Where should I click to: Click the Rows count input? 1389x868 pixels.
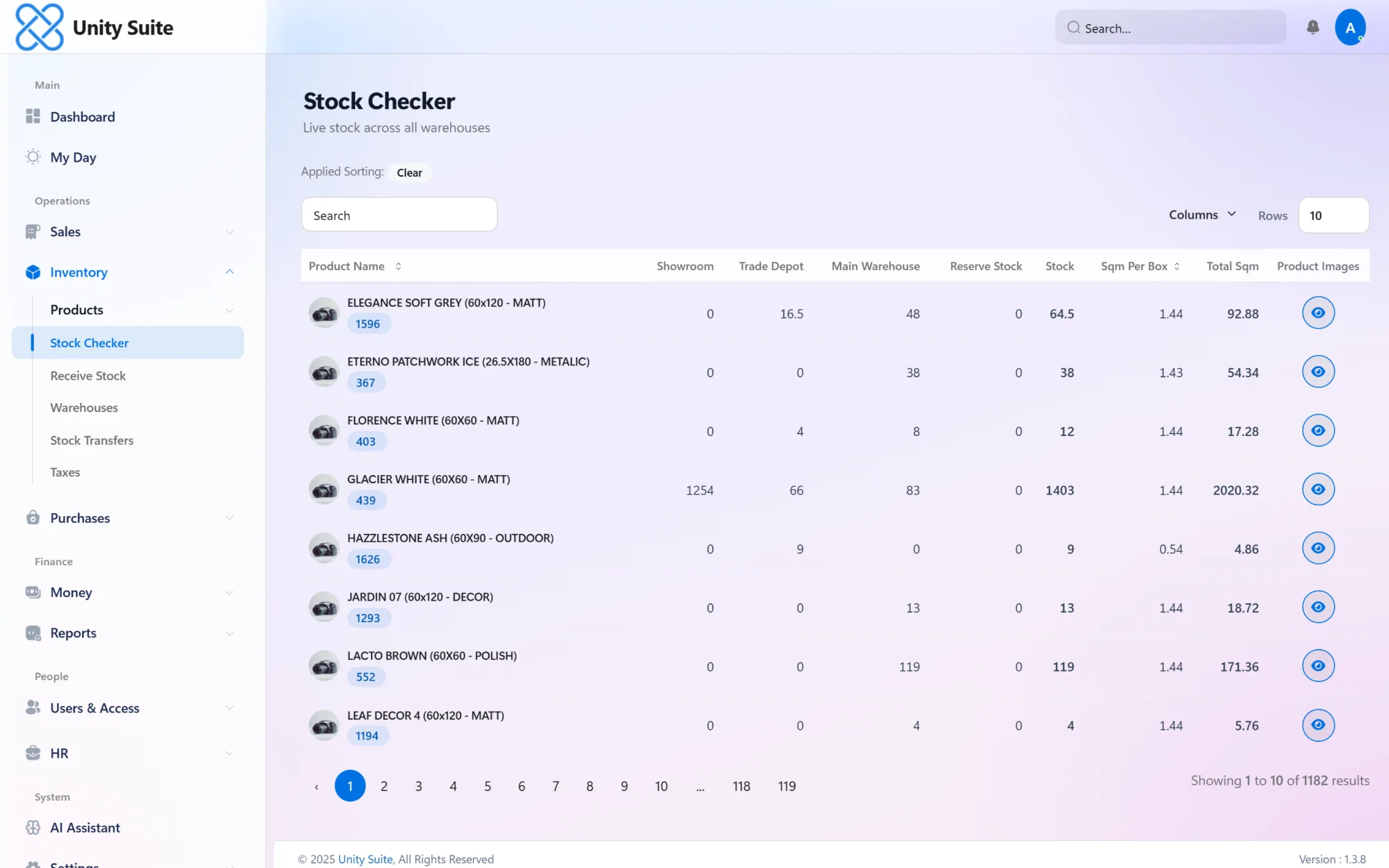click(x=1333, y=215)
